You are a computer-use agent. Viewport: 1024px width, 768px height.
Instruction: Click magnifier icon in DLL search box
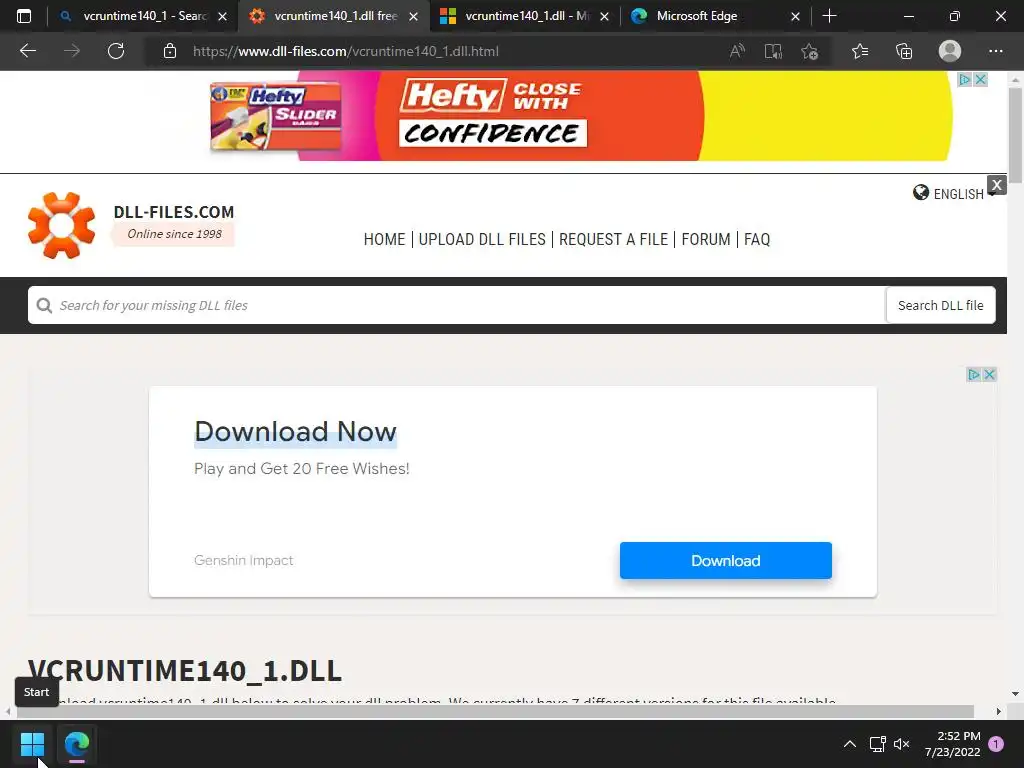44,305
